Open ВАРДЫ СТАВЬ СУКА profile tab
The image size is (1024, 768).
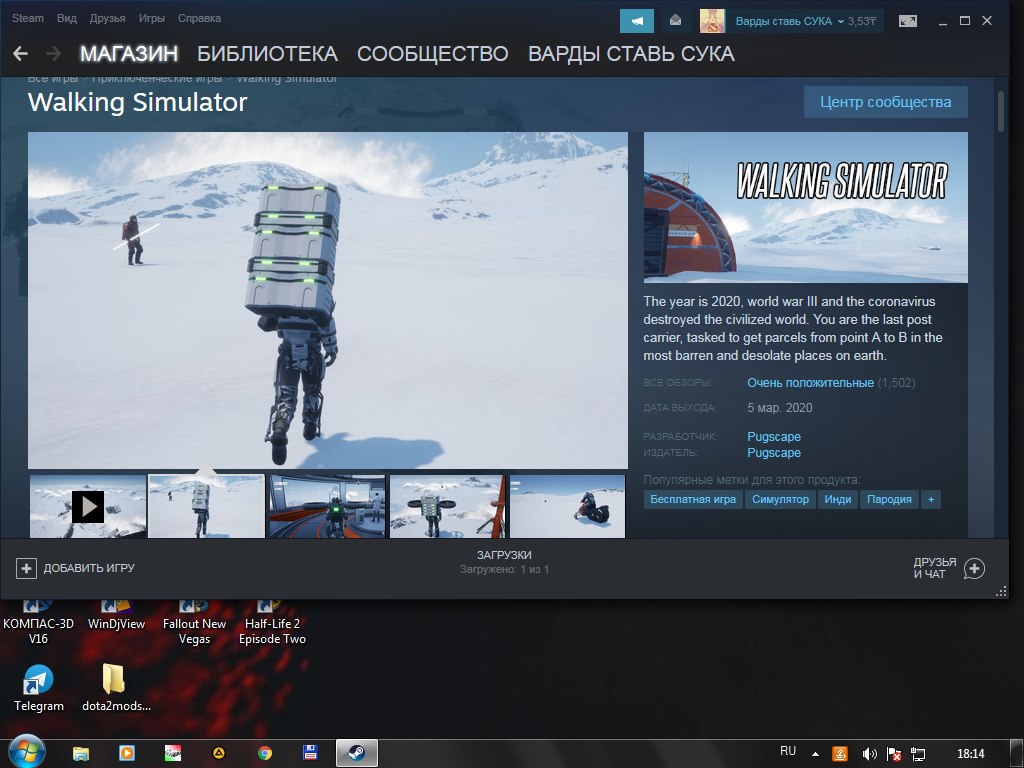(x=631, y=54)
